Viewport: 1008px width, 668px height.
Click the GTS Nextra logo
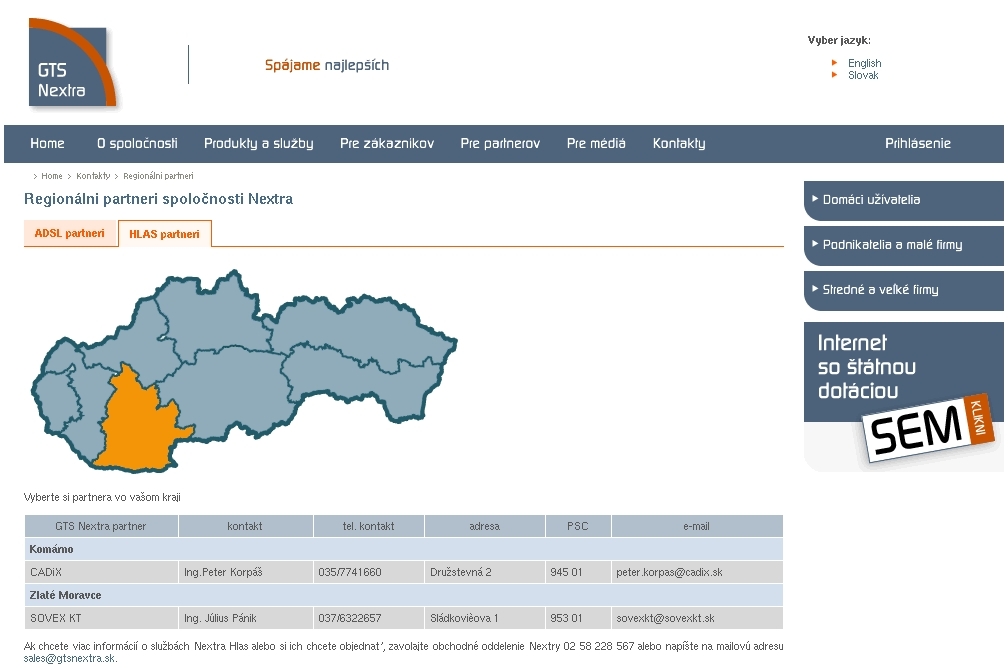coord(73,63)
